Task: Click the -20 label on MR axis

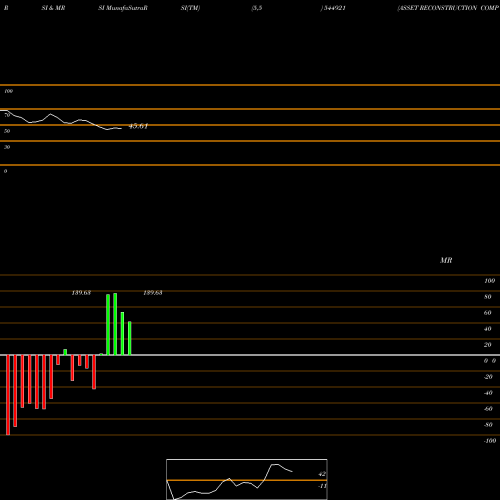Action: [x=488, y=377]
